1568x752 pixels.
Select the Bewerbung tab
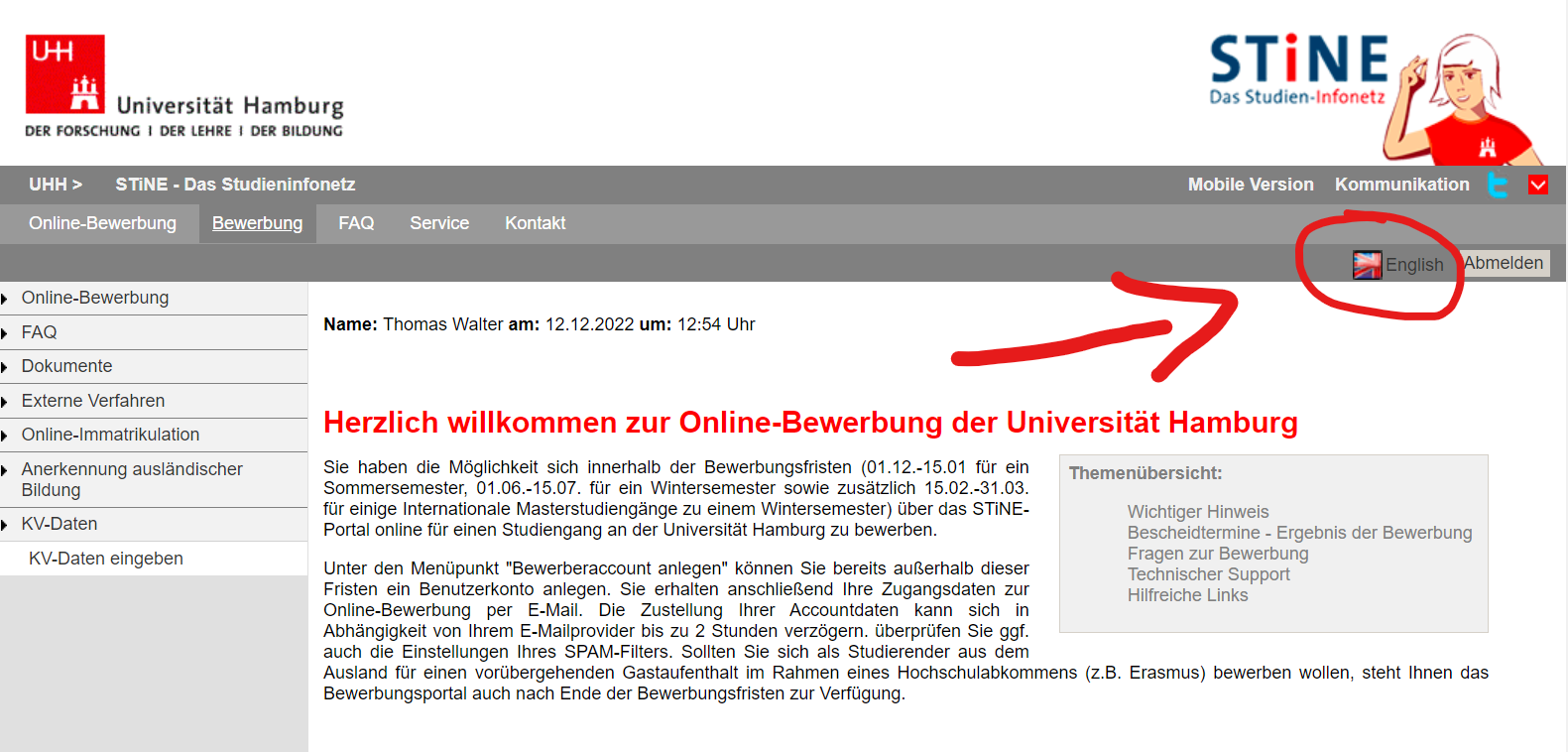(257, 223)
